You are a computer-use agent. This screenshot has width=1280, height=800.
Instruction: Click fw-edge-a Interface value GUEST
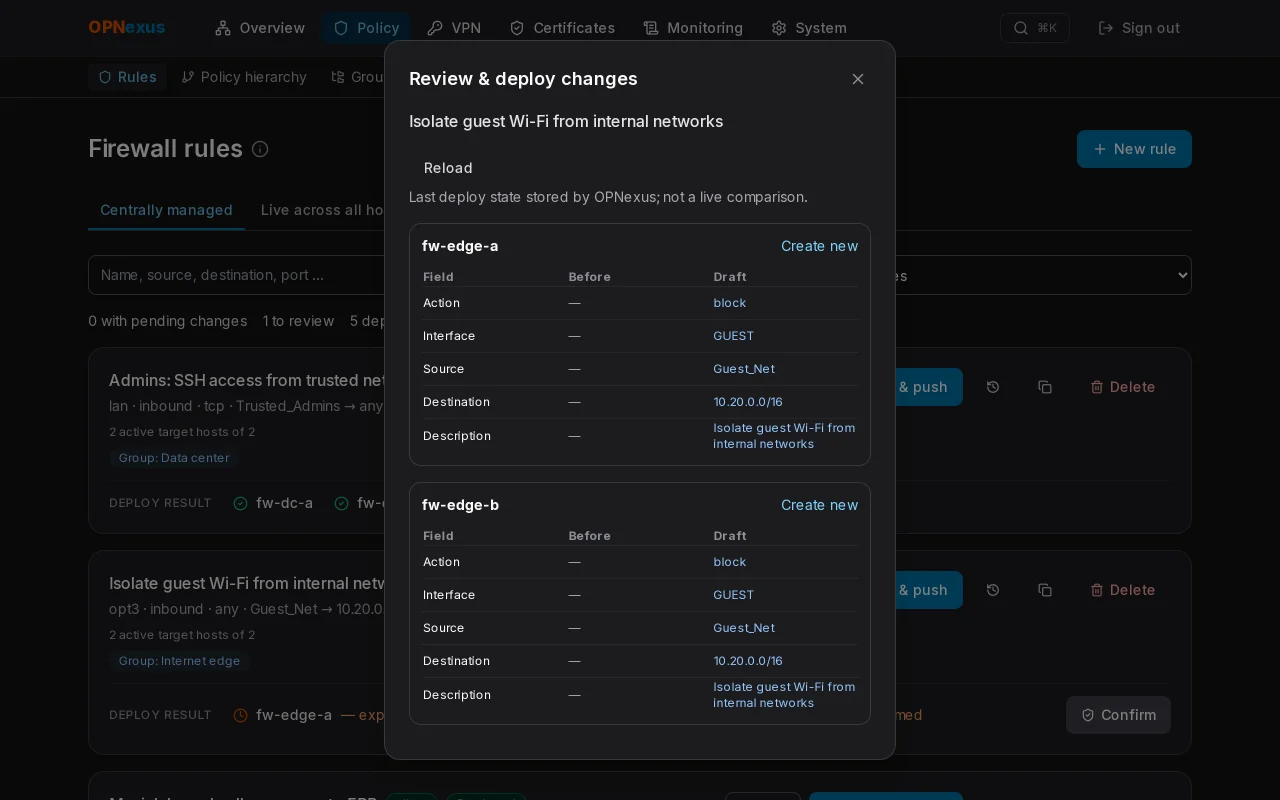(734, 336)
